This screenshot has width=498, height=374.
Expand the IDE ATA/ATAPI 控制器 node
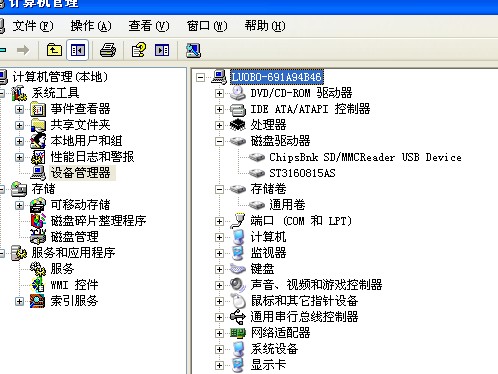coord(219,109)
